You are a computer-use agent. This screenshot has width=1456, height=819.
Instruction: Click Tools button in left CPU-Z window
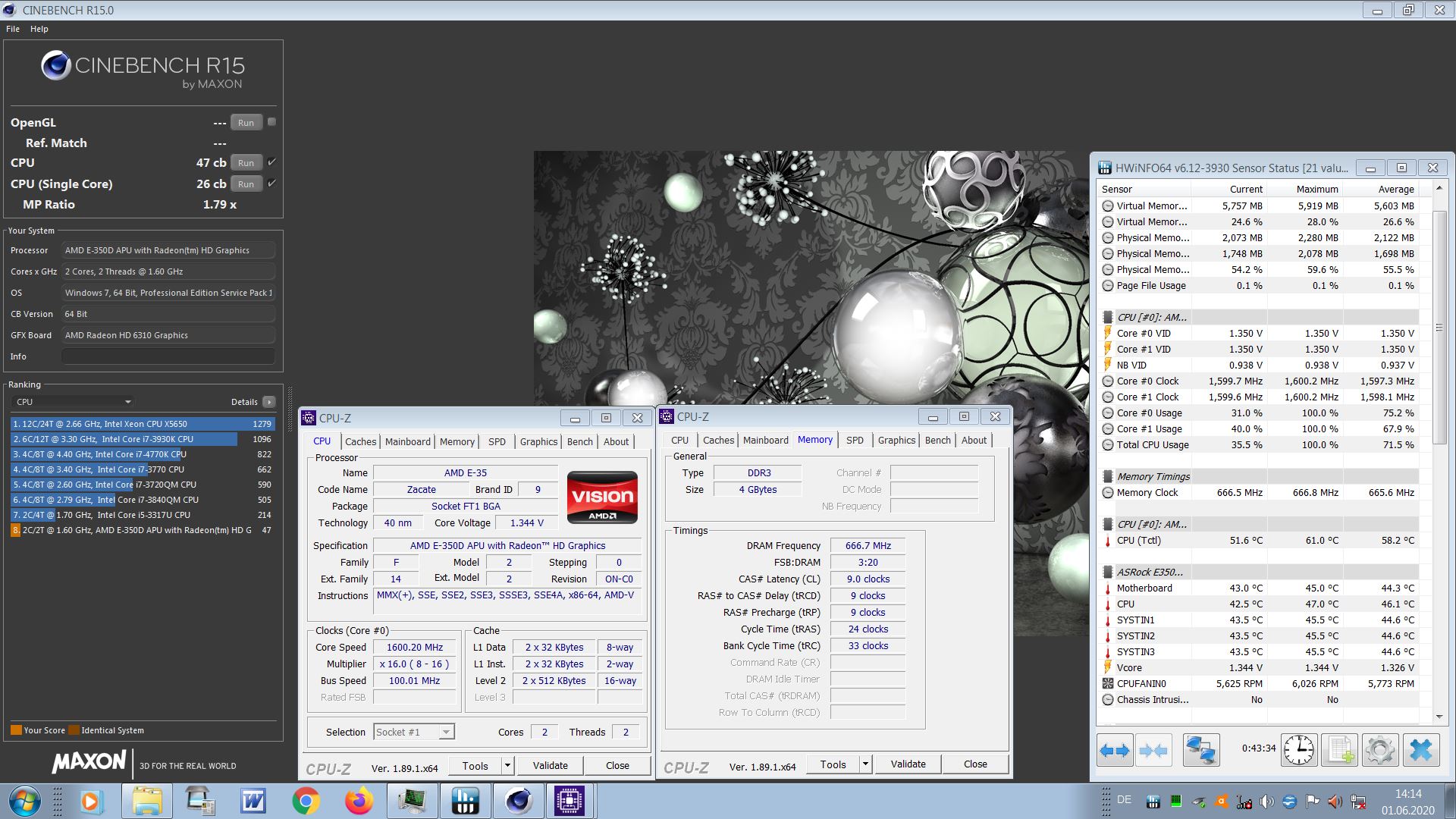tap(475, 766)
